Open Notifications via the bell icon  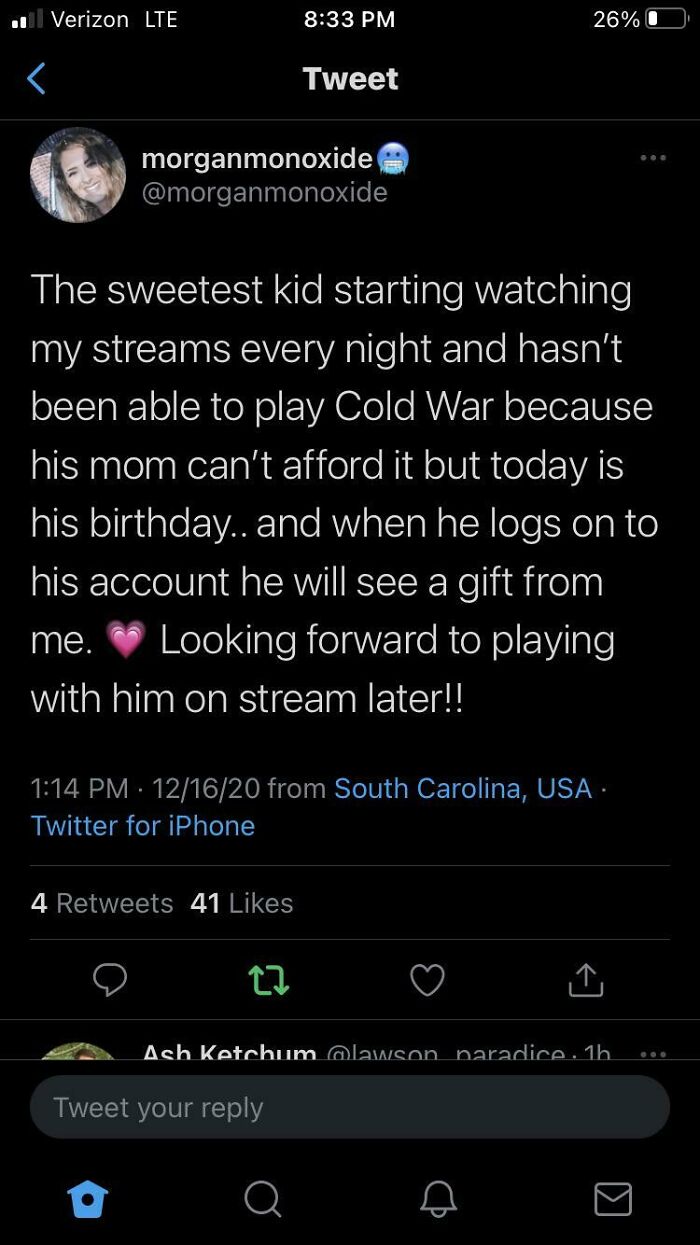(x=437, y=1198)
